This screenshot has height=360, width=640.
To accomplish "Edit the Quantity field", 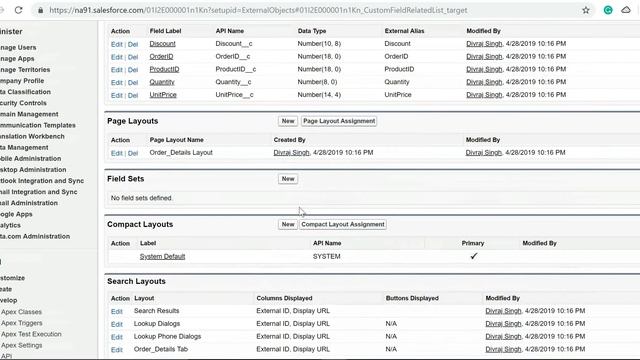I will (116, 82).
